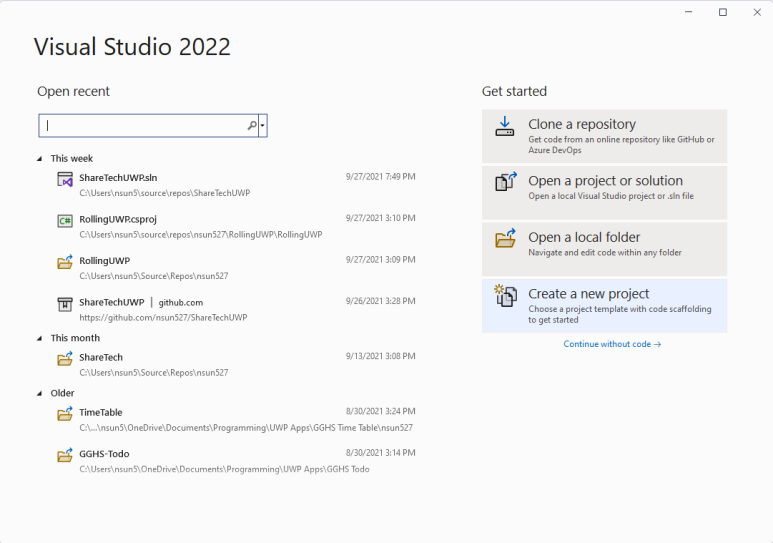This screenshot has width=773, height=543.
Task: Click the Clone a repository download icon
Action: tap(505, 126)
